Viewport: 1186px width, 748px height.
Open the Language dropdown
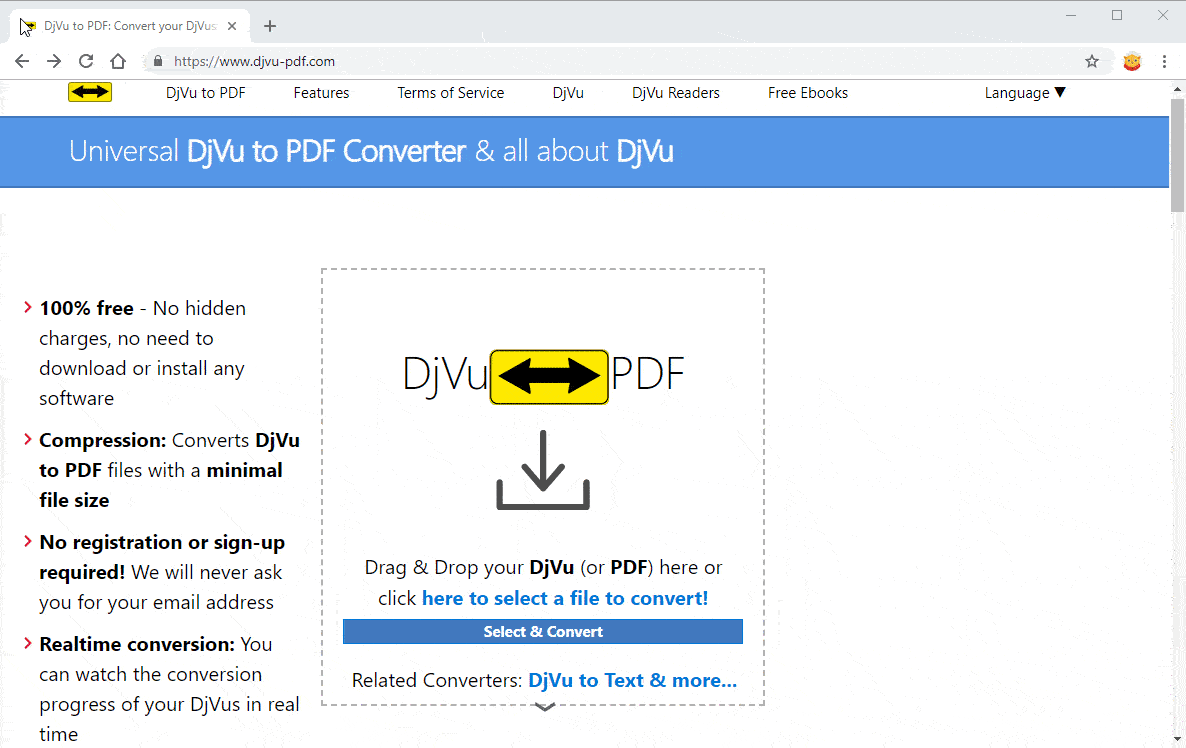point(1024,92)
